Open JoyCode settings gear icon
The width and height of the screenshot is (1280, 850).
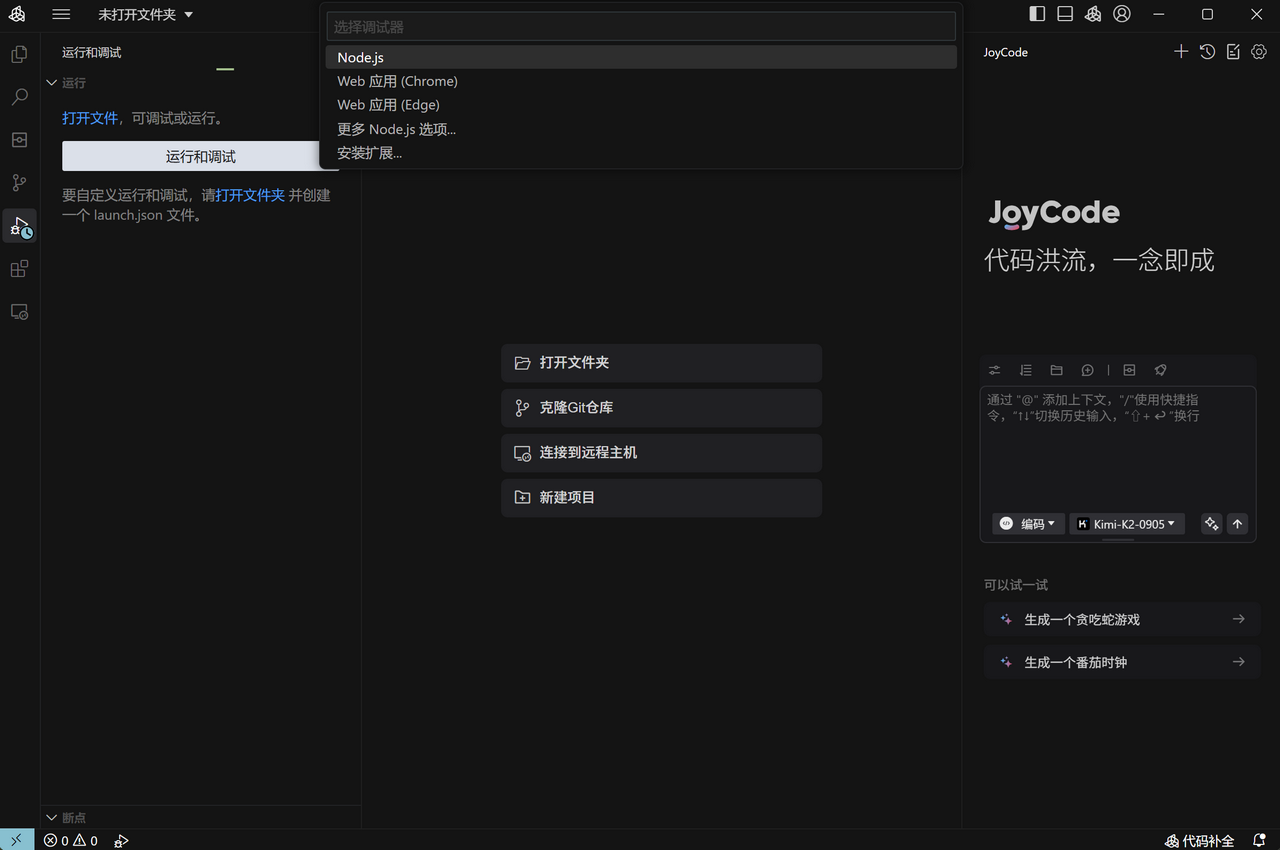tap(1258, 51)
